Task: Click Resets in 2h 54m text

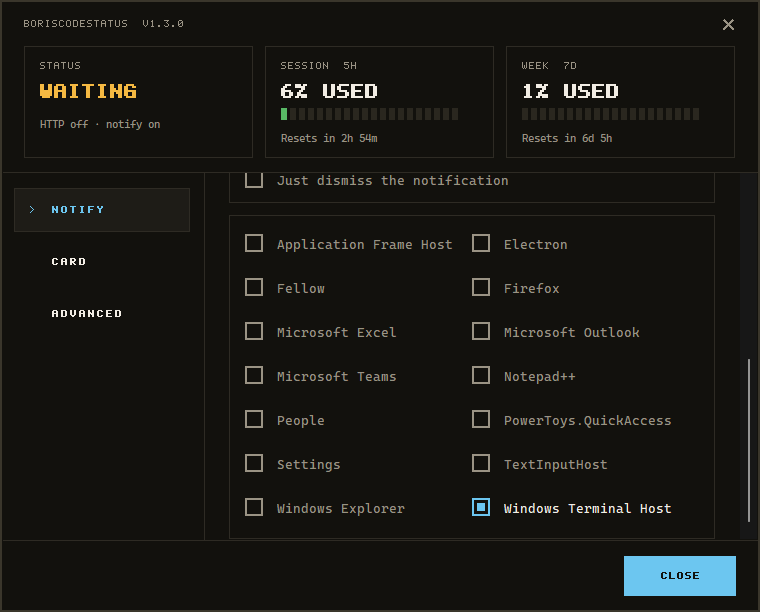Action: [x=329, y=139]
